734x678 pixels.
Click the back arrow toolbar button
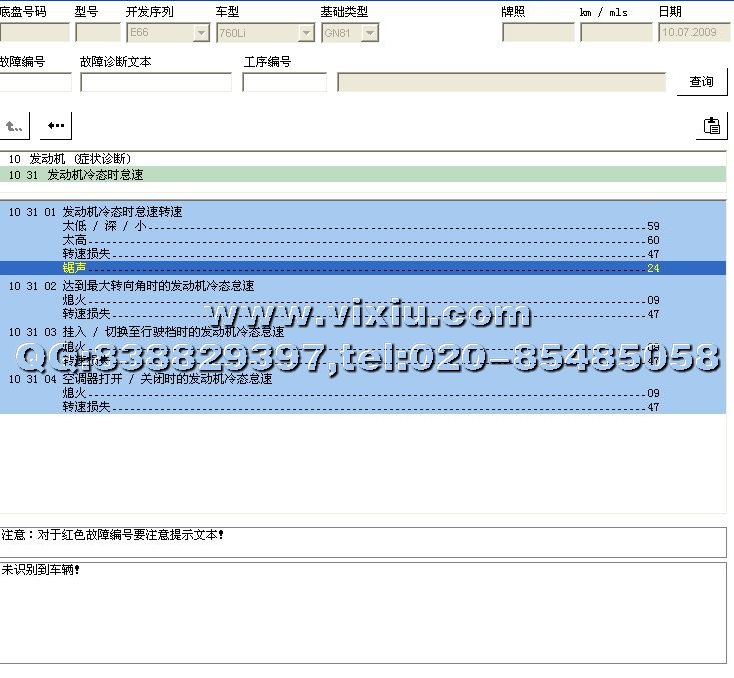[x=56, y=126]
